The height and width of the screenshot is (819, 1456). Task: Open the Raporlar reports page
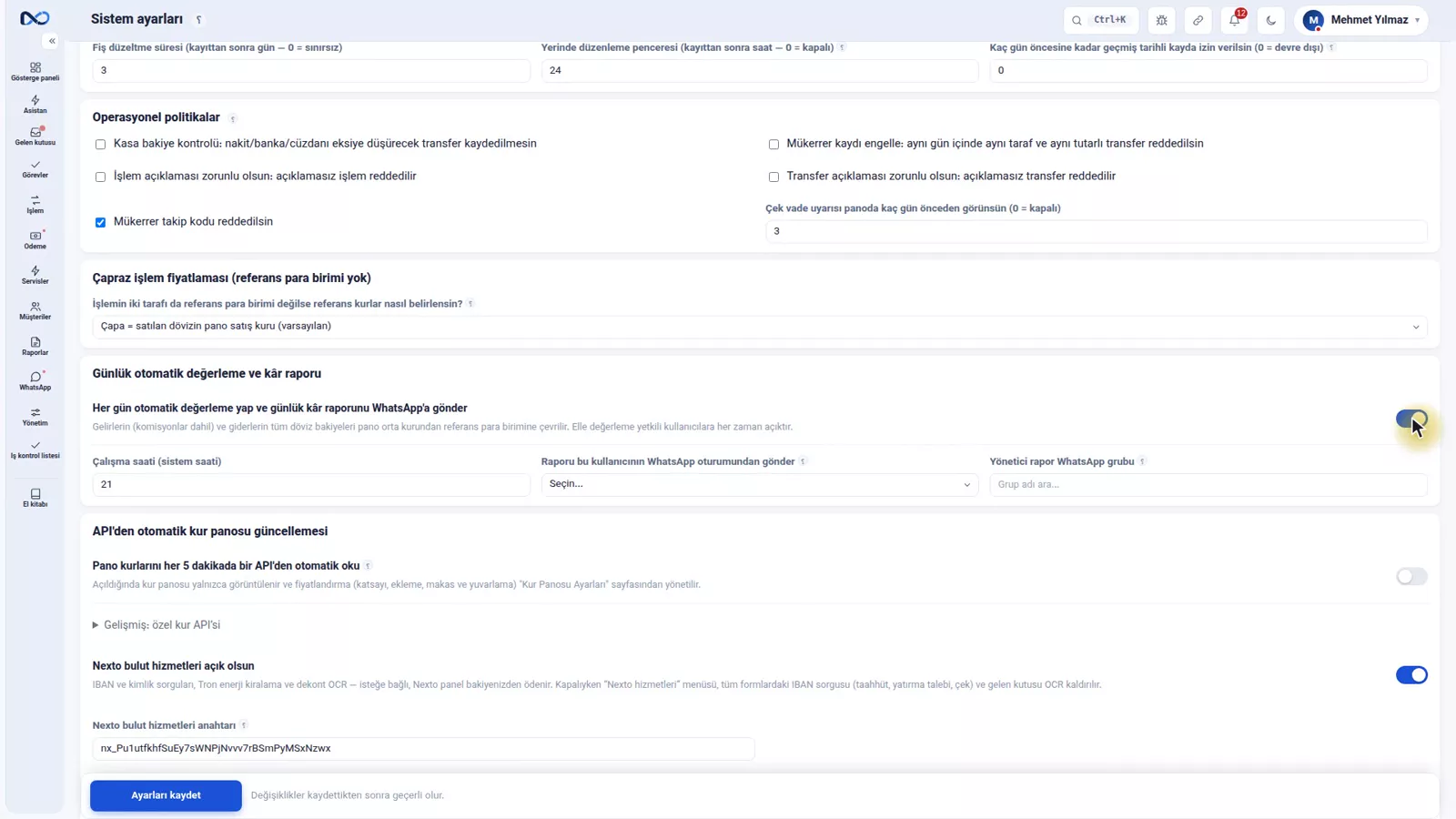click(x=35, y=347)
